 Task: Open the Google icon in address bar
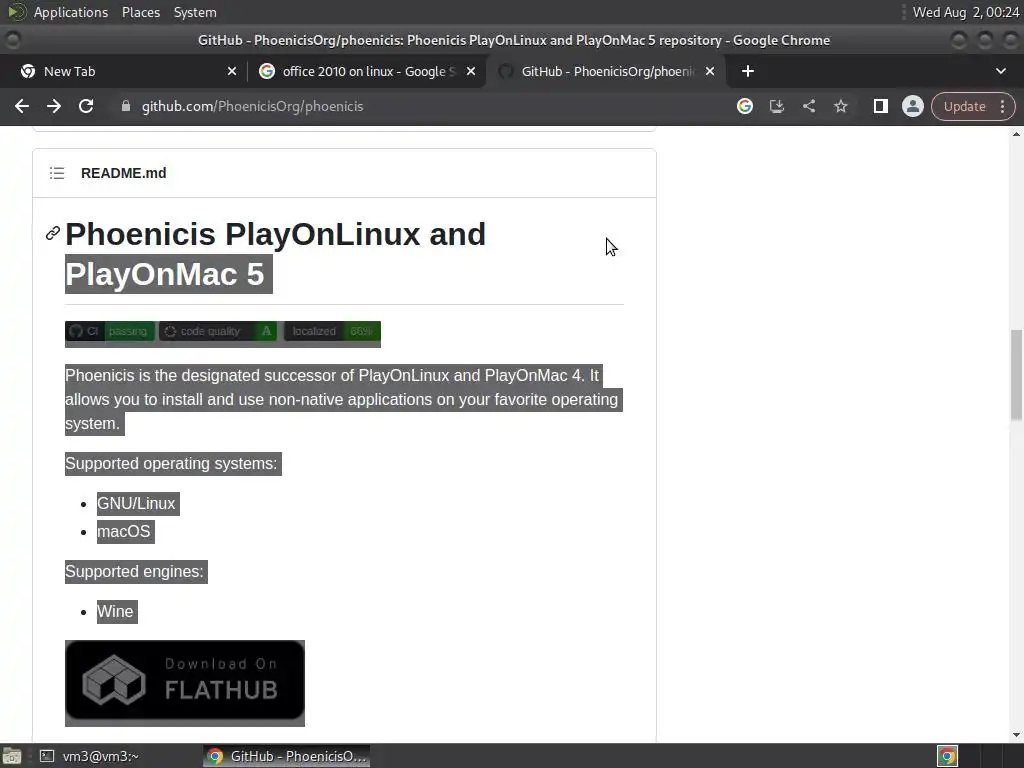(744, 106)
